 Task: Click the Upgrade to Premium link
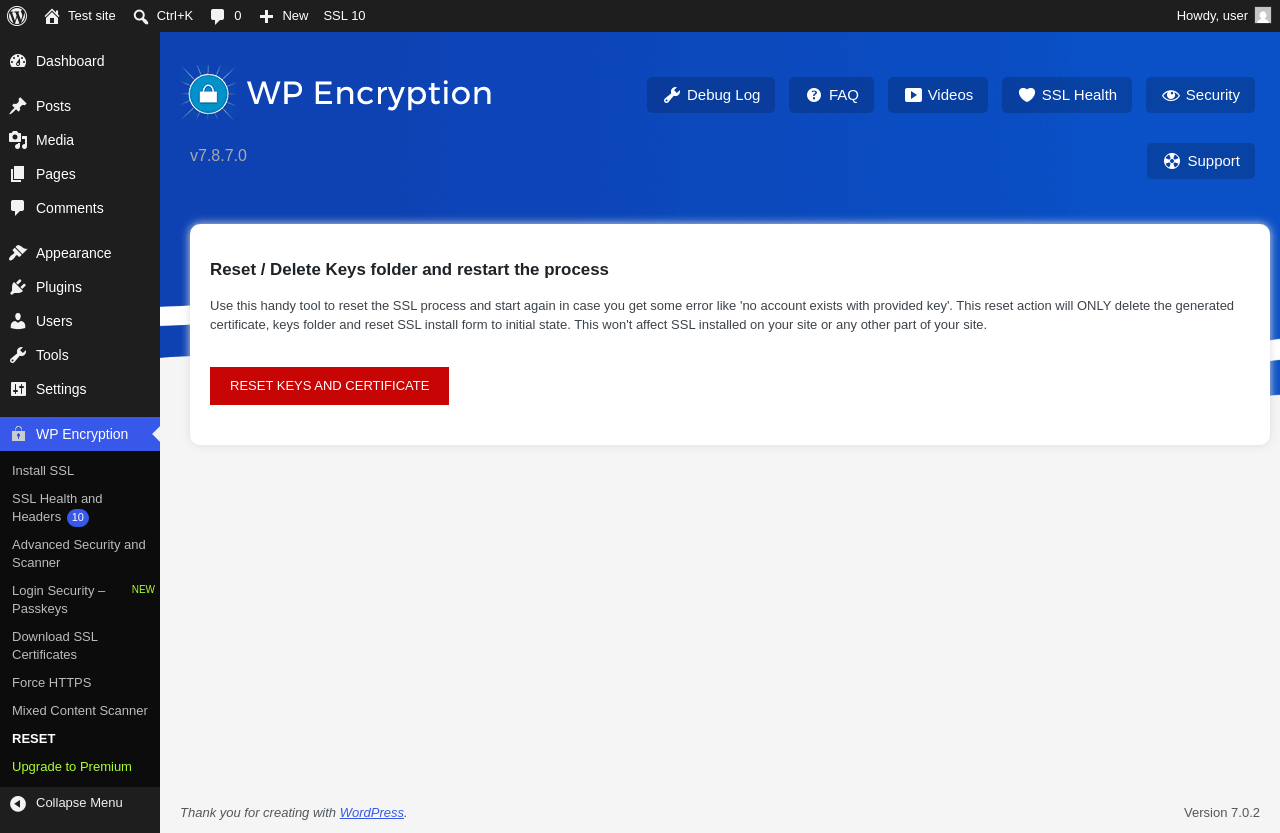(x=72, y=767)
